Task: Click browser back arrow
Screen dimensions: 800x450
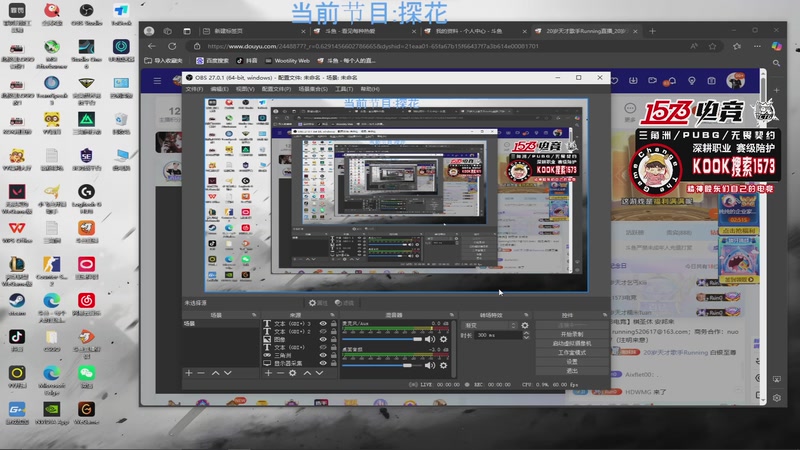Action: pos(152,46)
